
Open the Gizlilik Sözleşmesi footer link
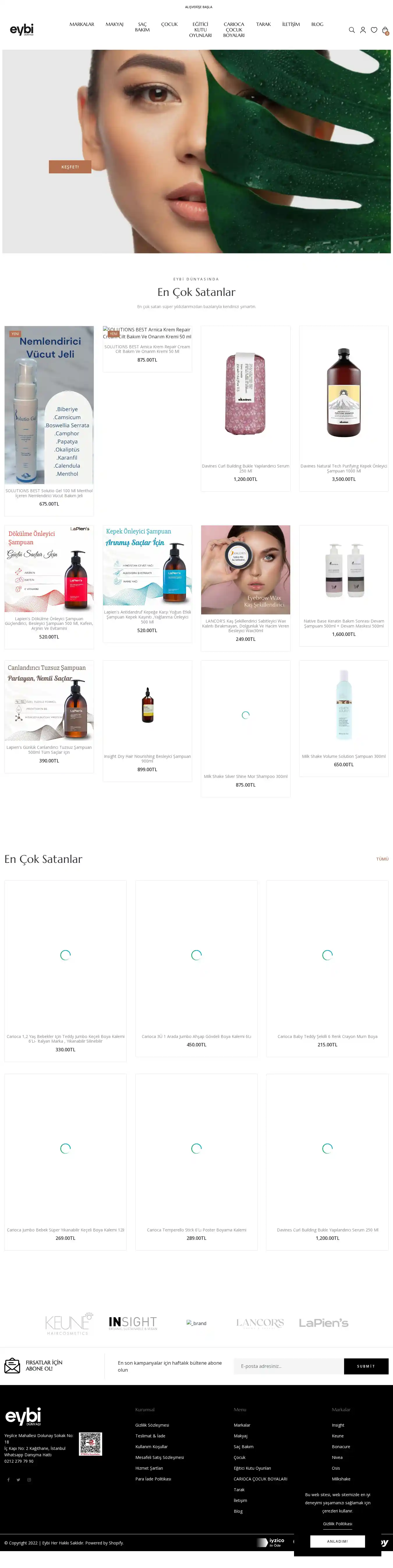pyautogui.click(x=152, y=1425)
